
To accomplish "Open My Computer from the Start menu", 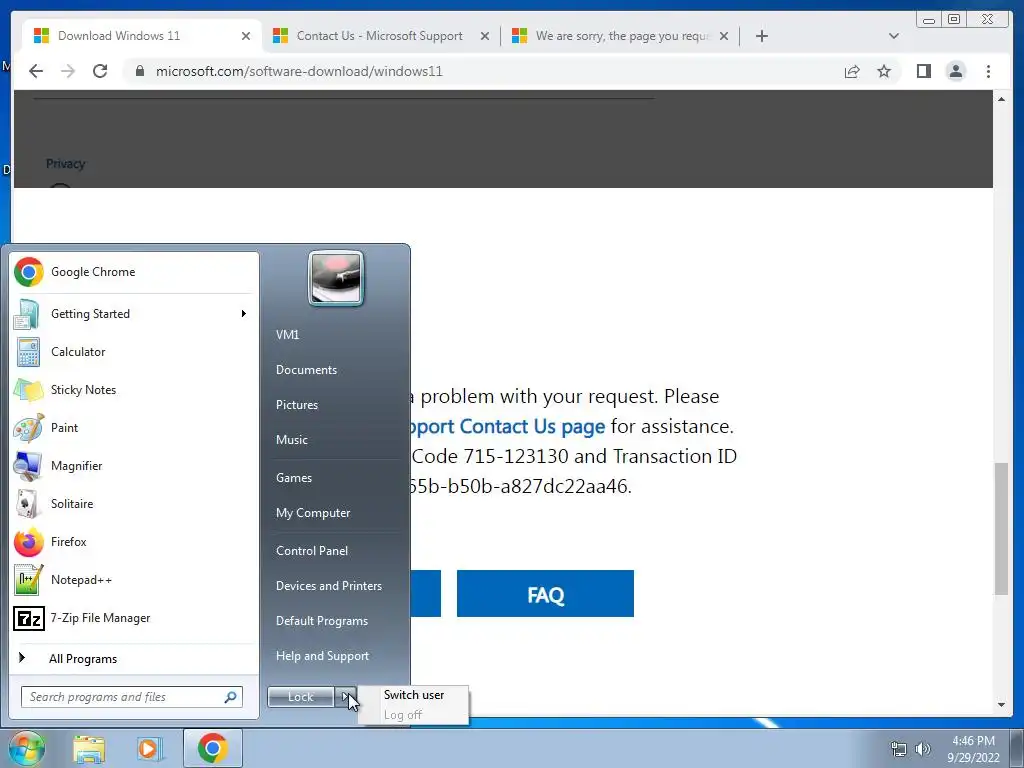I will click(313, 513).
